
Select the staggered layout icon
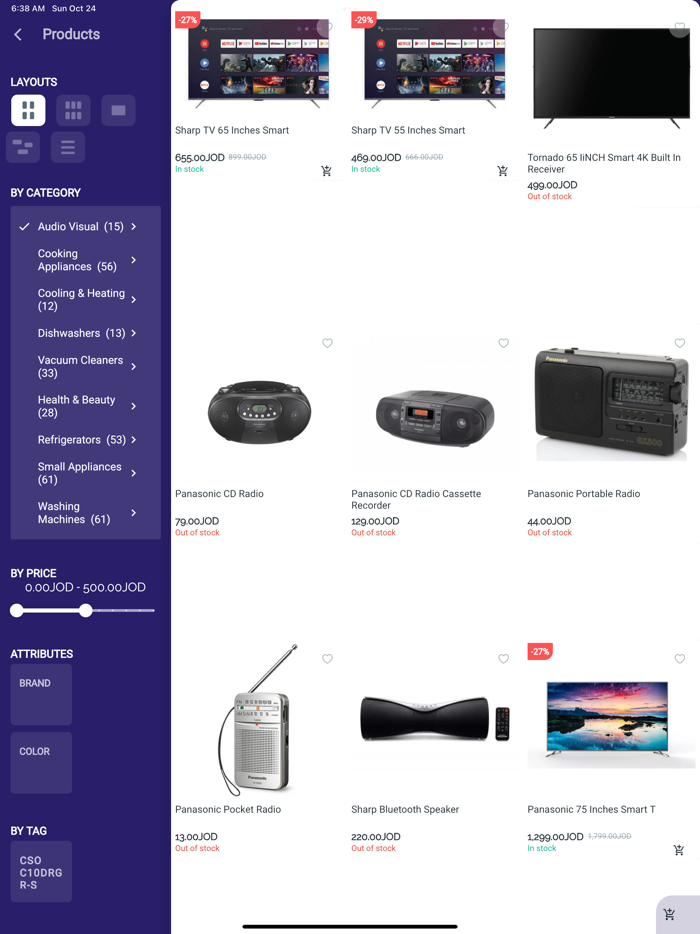[x=23, y=147]
